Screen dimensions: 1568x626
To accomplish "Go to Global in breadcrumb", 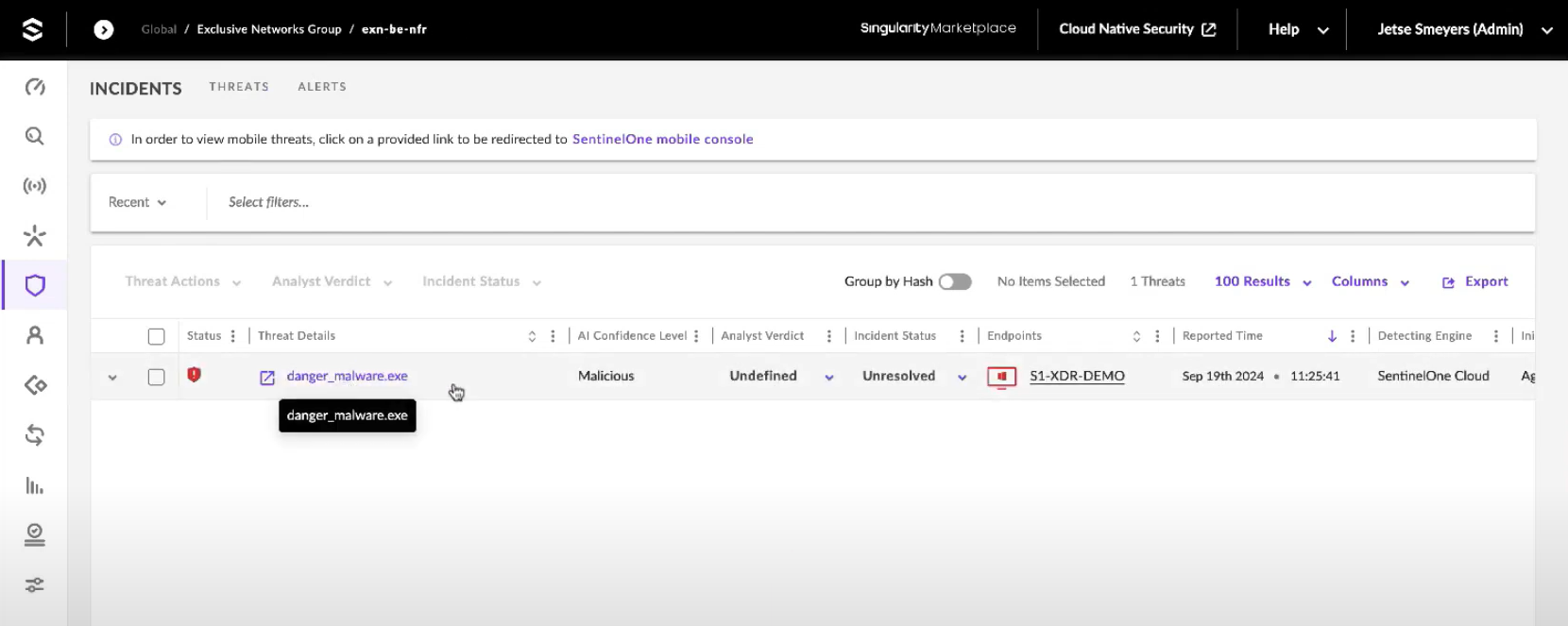I will click(x=159, y=29).
